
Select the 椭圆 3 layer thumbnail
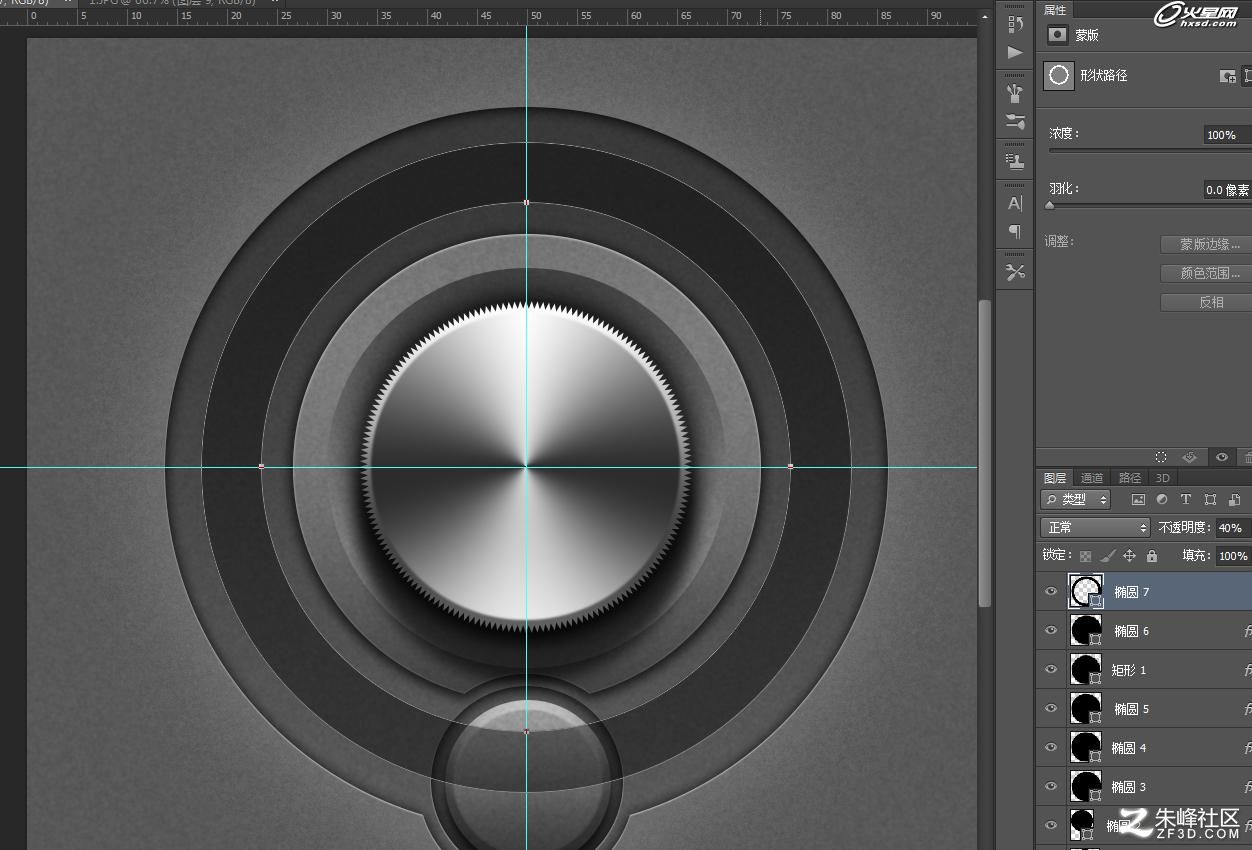coord(1086,787)
